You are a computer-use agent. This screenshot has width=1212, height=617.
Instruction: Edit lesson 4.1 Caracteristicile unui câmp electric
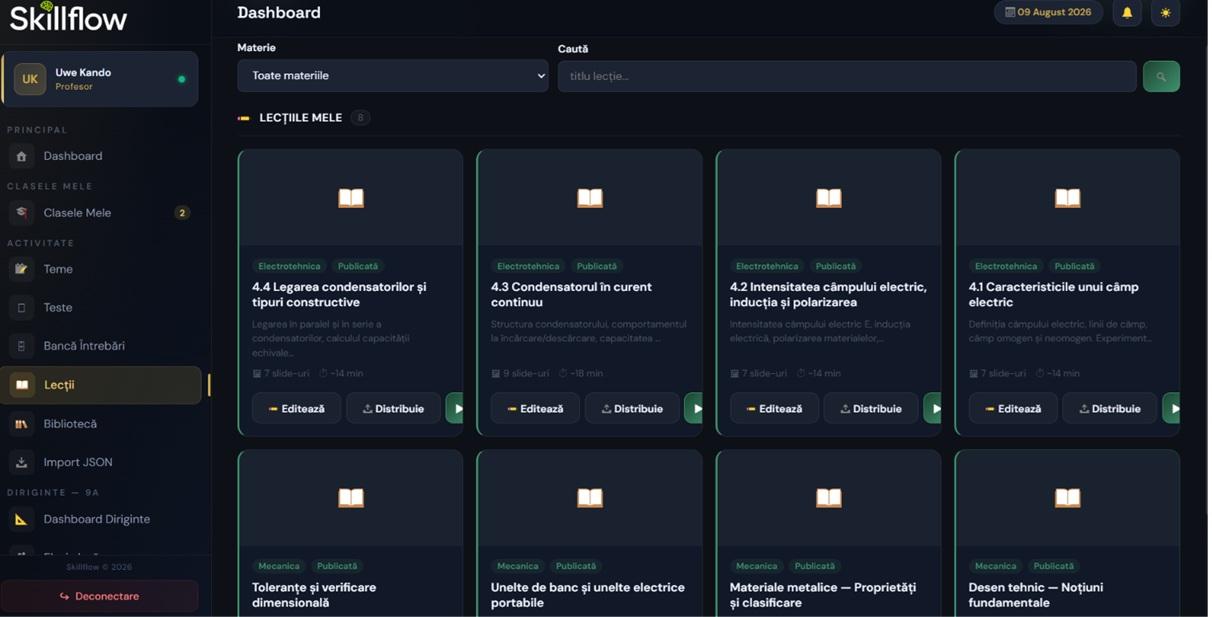click(x=1015, y=410)
